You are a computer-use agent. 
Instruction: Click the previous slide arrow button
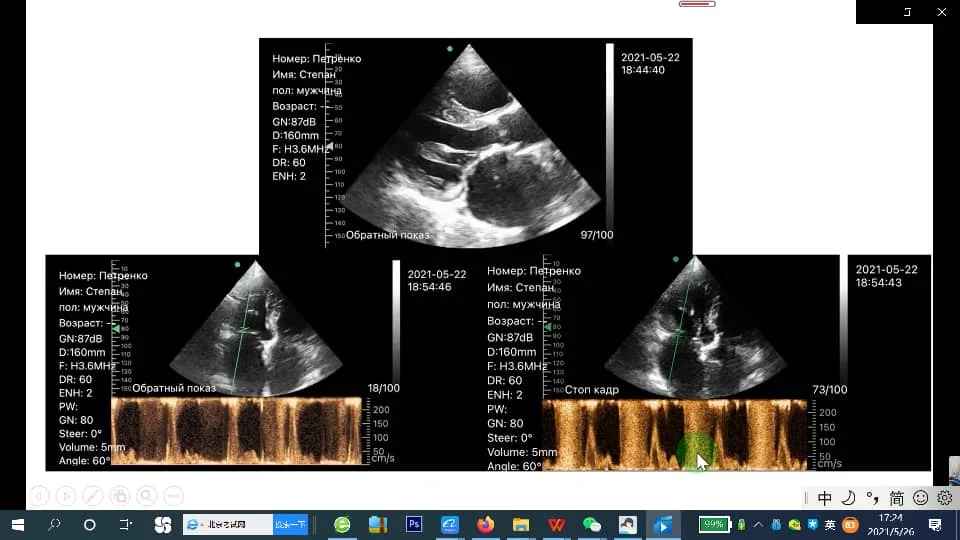coord(39,495)
